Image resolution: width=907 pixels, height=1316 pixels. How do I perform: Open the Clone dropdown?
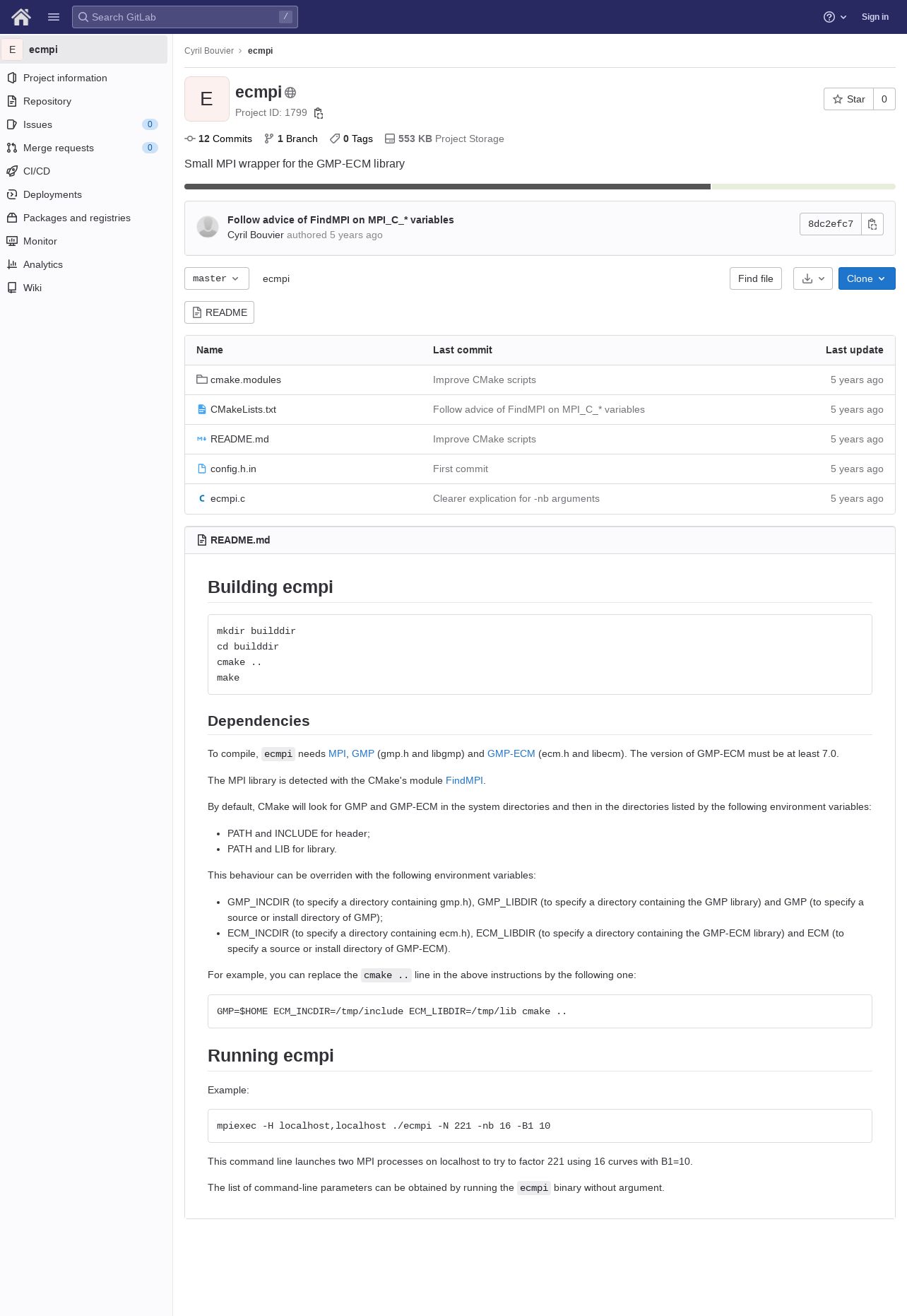click(x=867, y=278)
